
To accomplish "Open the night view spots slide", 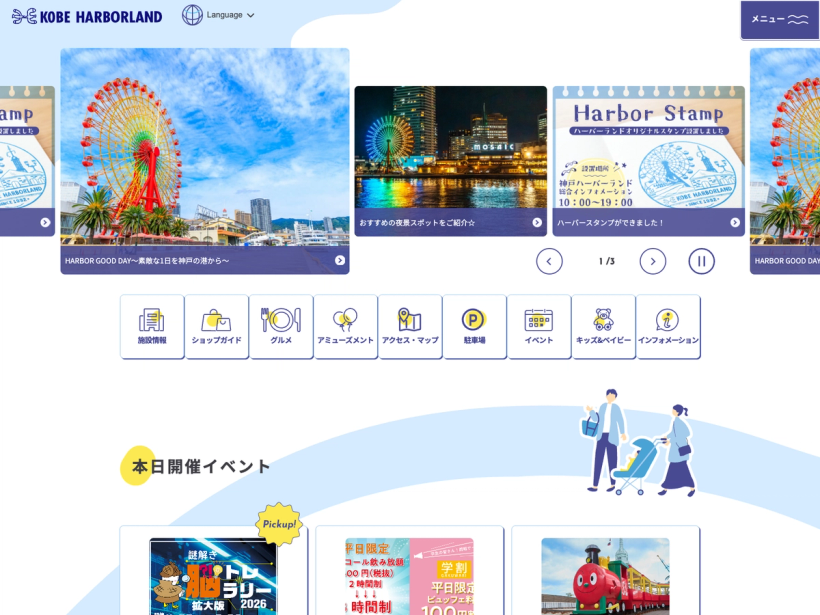I will [x=451, y=161].
